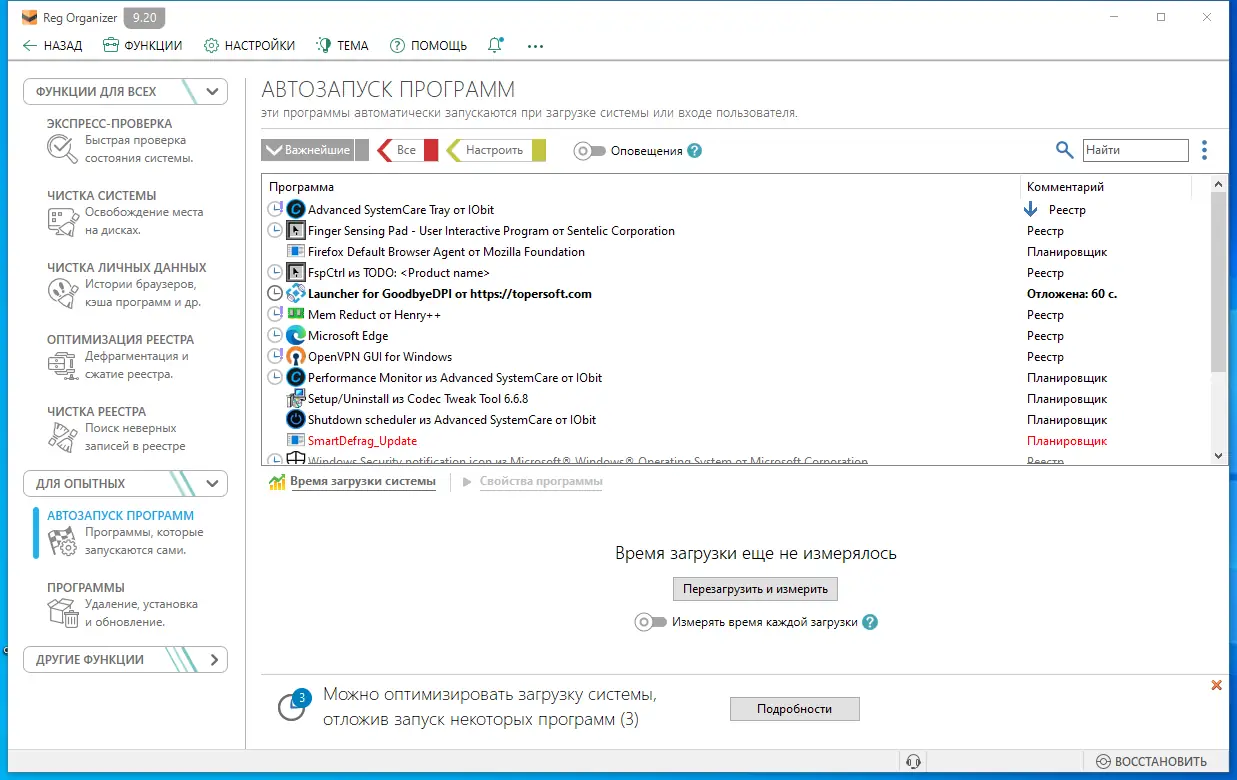Sort by the Программа column header

[x=640, y=187]
